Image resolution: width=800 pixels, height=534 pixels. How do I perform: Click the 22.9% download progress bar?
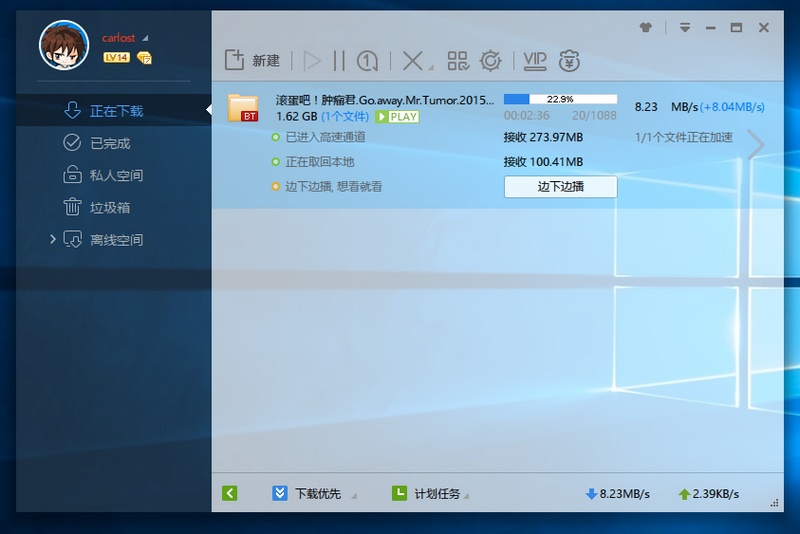tap(560, 99)
